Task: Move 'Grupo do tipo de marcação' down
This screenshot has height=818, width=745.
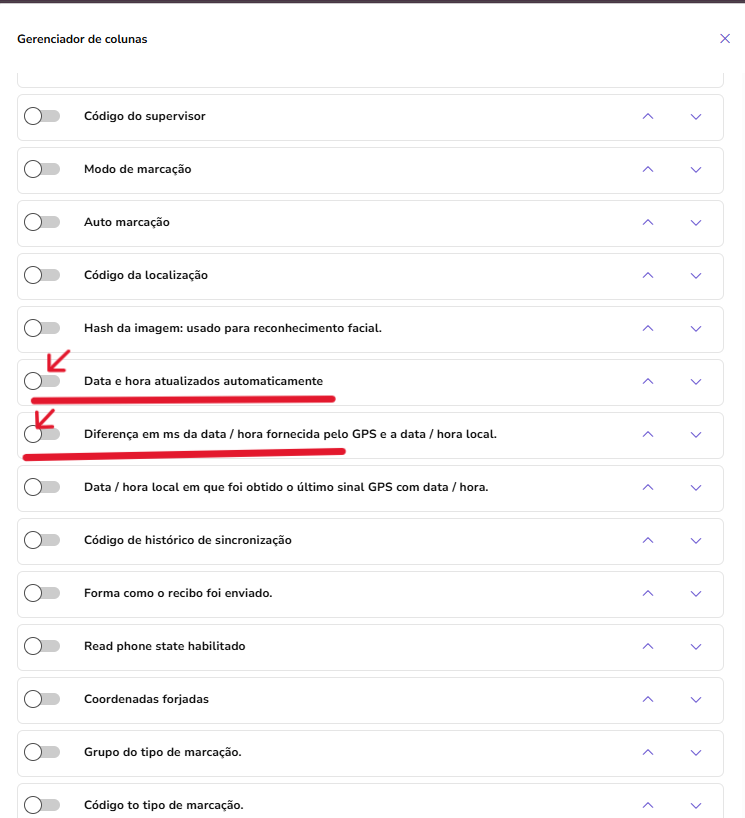Action: (x=696, y=752)
